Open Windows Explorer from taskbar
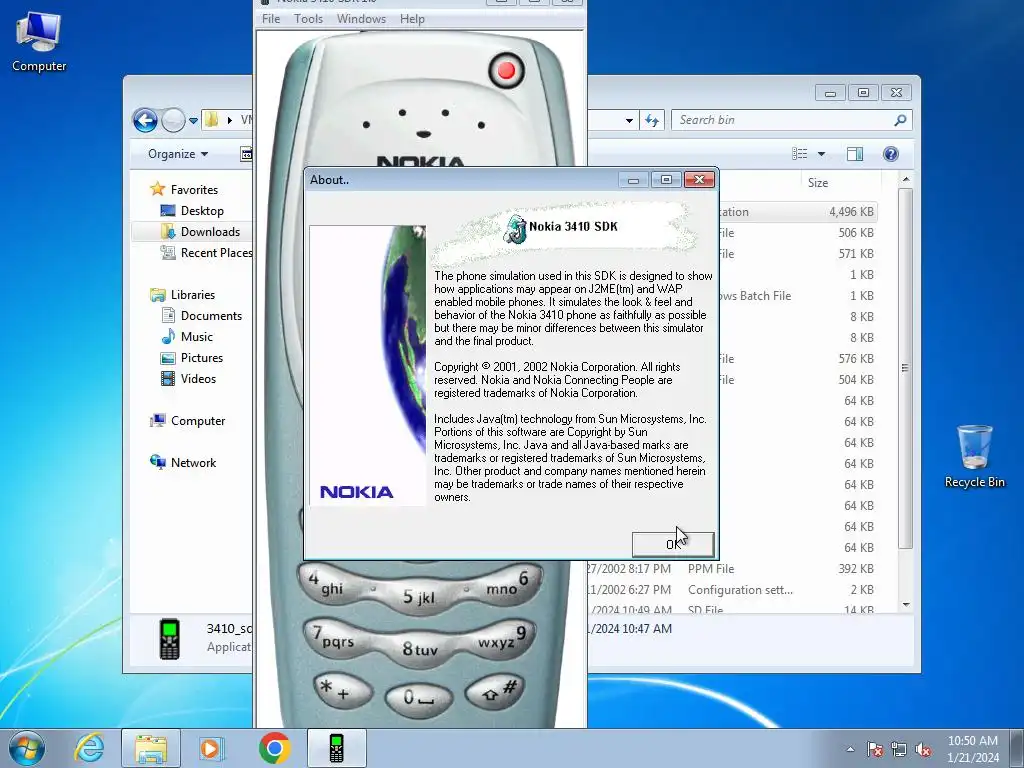This screenshot has height=768, width=1024. (x=151, y=748)
